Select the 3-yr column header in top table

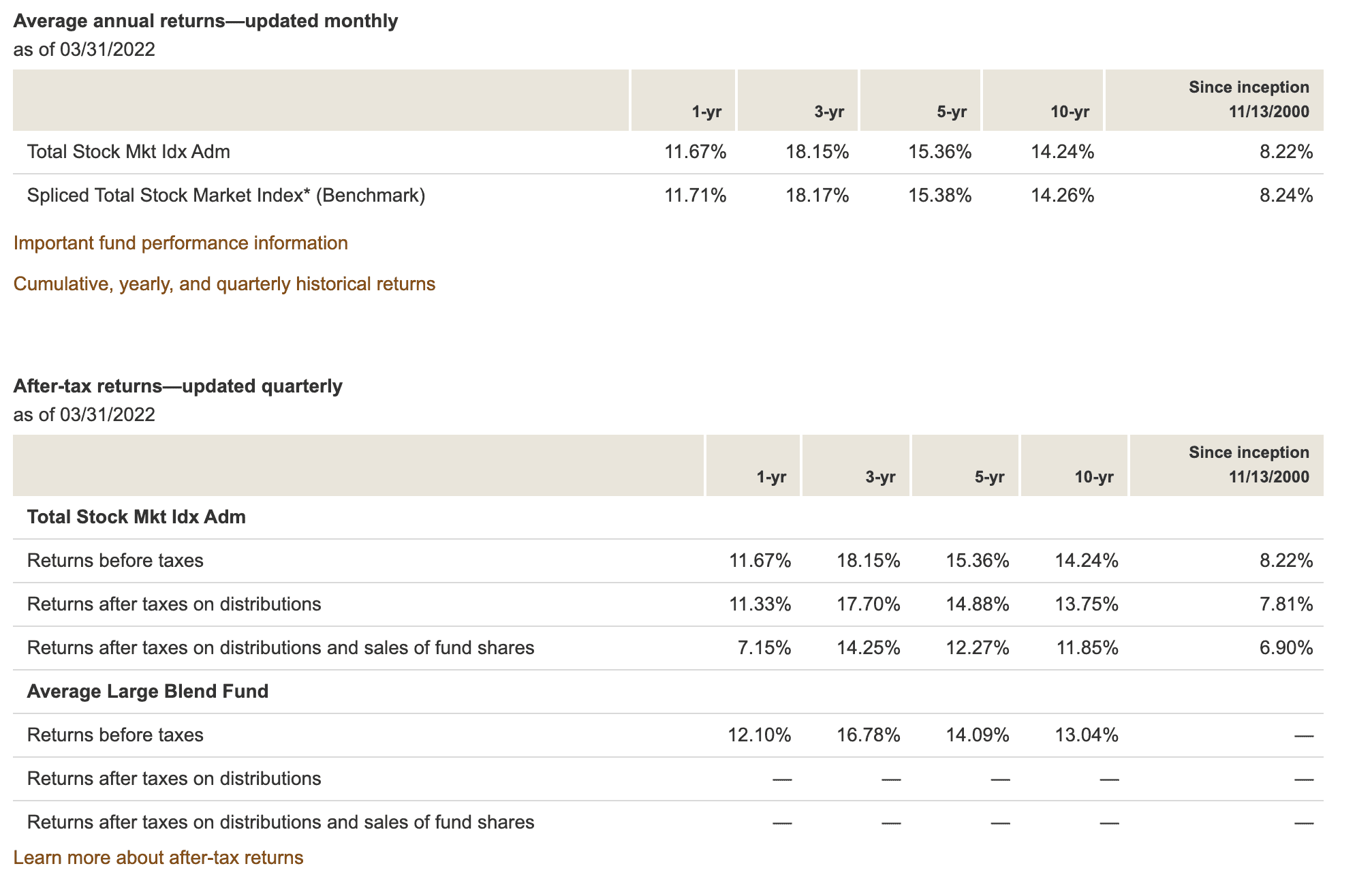pyautogui.click(x=830, y=111)
